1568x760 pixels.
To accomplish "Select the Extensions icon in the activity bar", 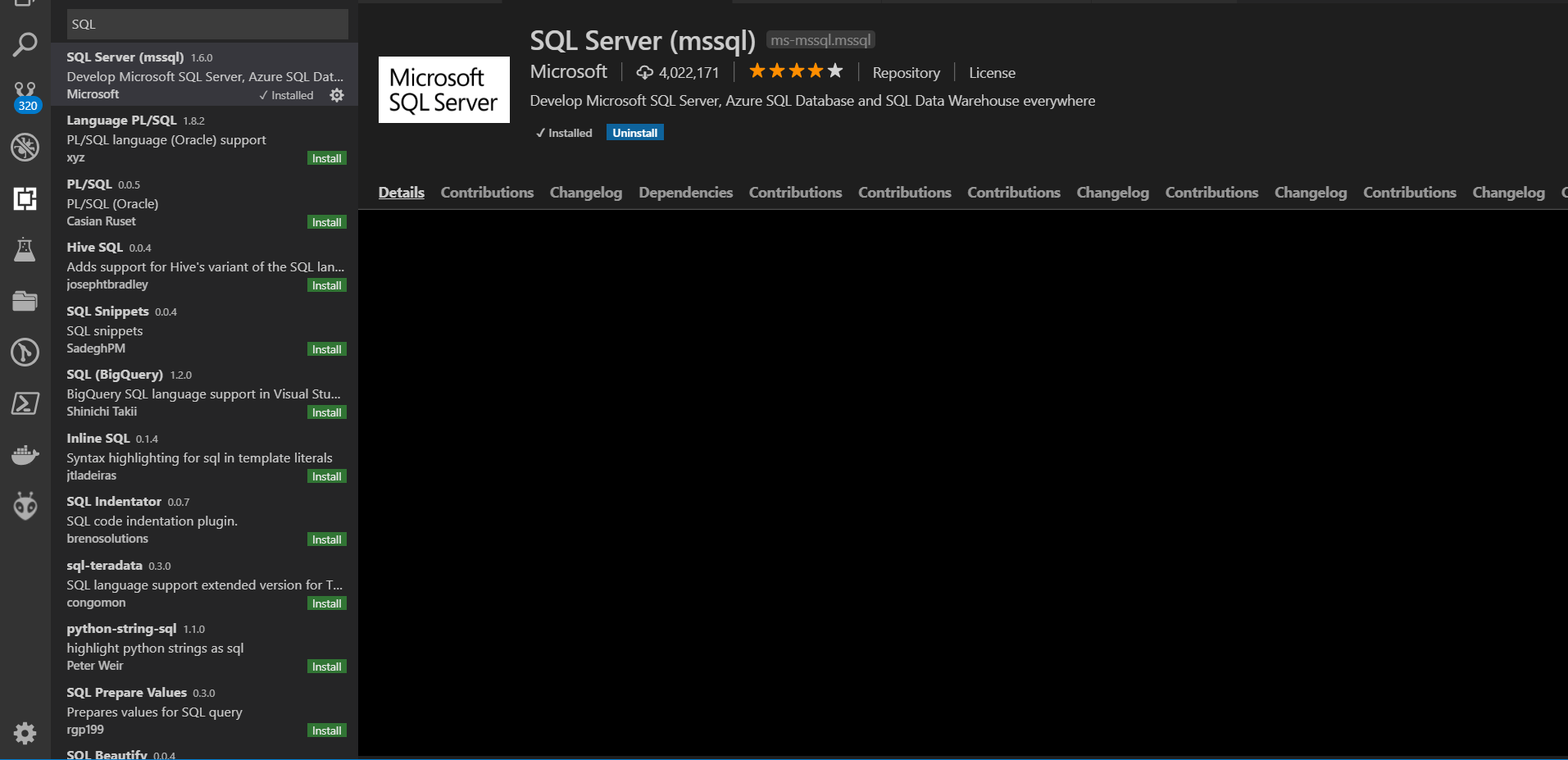I will click(x=25, y=199).
